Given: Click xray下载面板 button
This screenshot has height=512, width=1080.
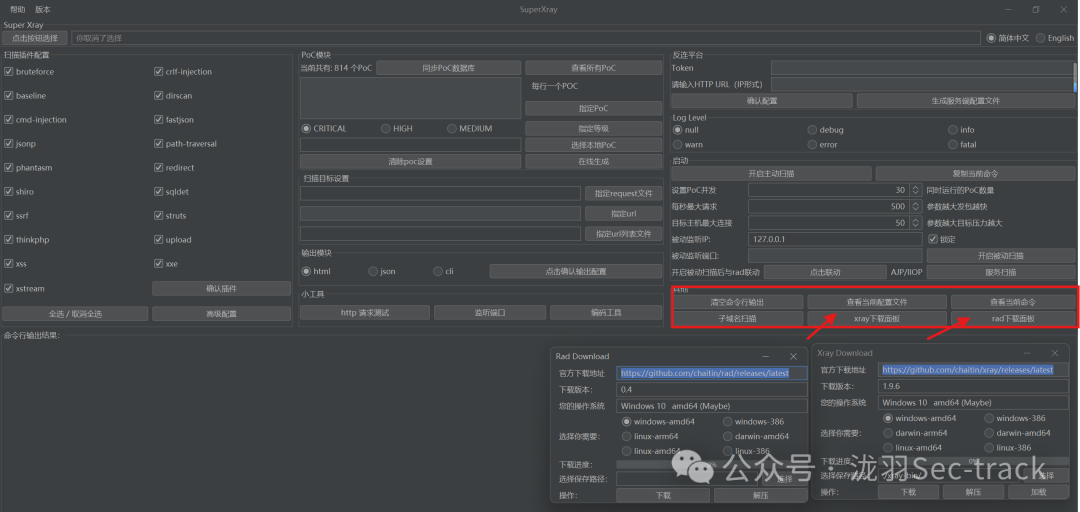Looking at the screenshot, I should pyautogui.click(x=877, y=318).
